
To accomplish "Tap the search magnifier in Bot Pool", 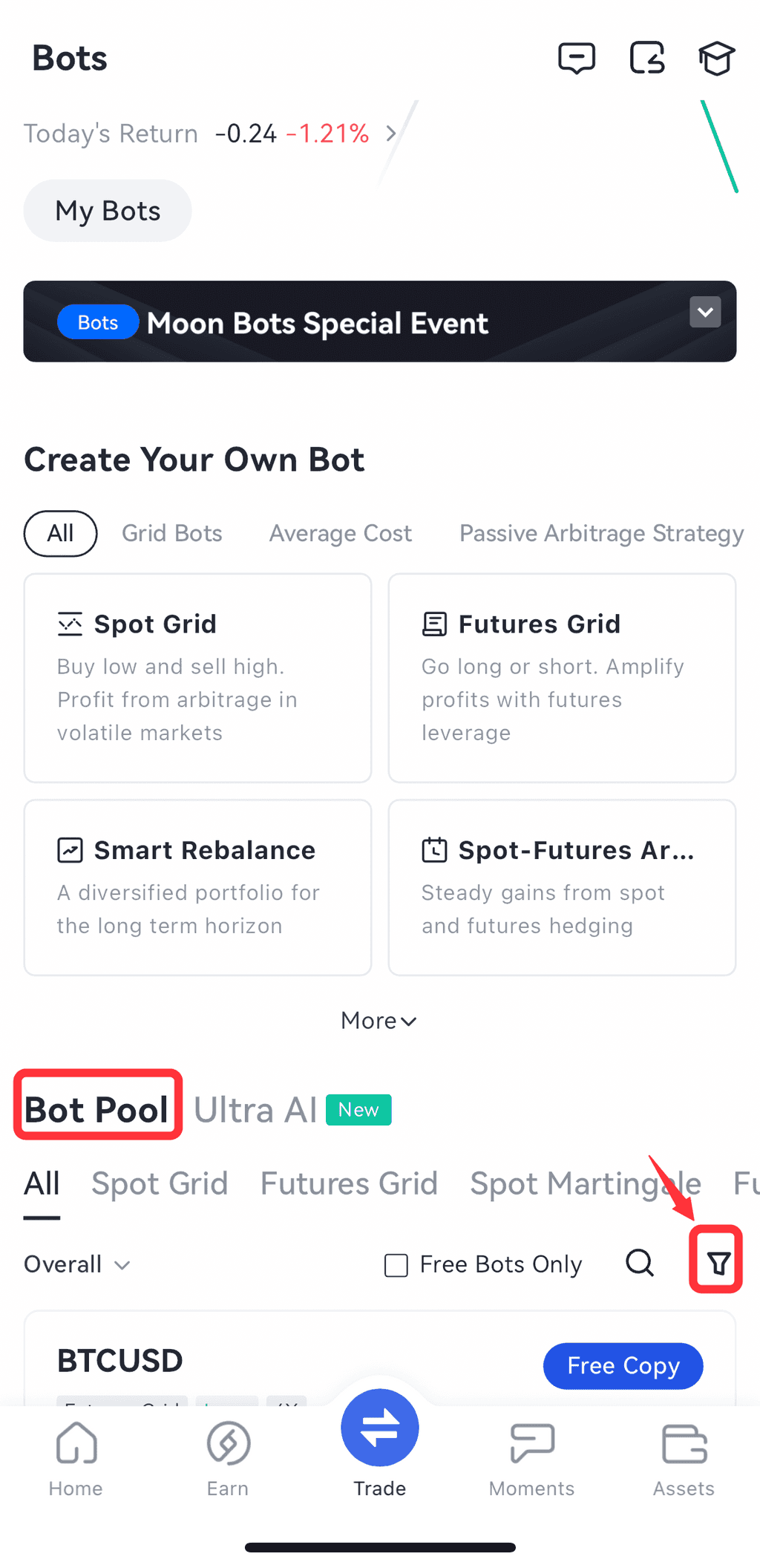I will pos(640,1262).
